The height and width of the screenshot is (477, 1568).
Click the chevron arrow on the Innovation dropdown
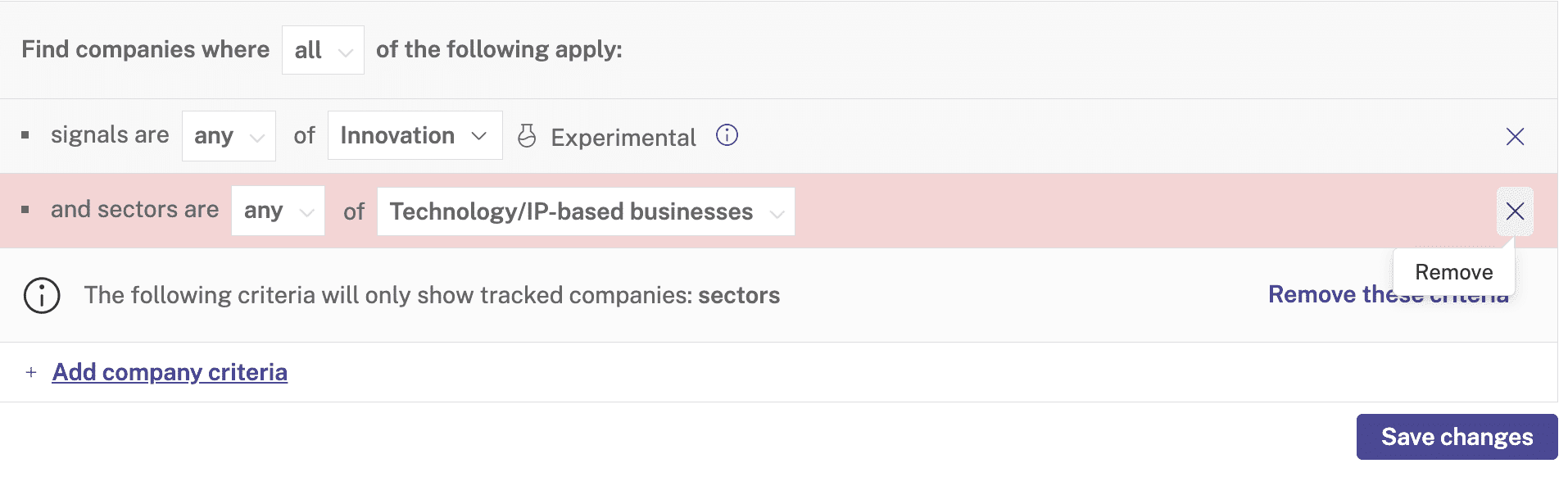[479, 136]
